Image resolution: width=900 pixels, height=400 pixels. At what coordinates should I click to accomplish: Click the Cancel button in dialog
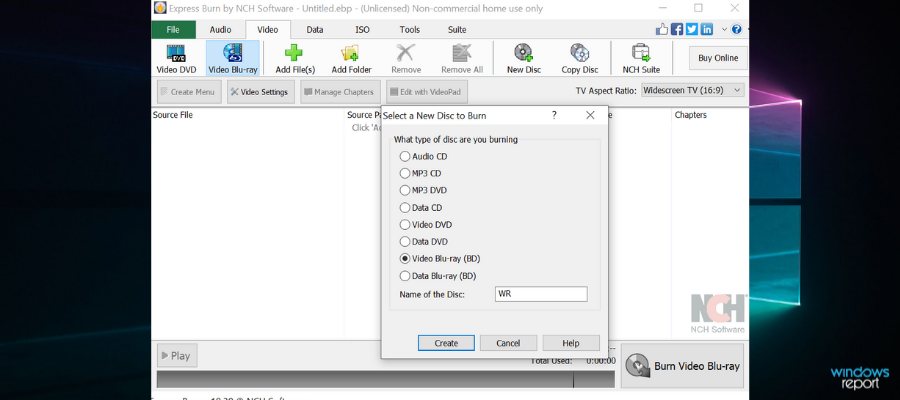tap(508, 343)
